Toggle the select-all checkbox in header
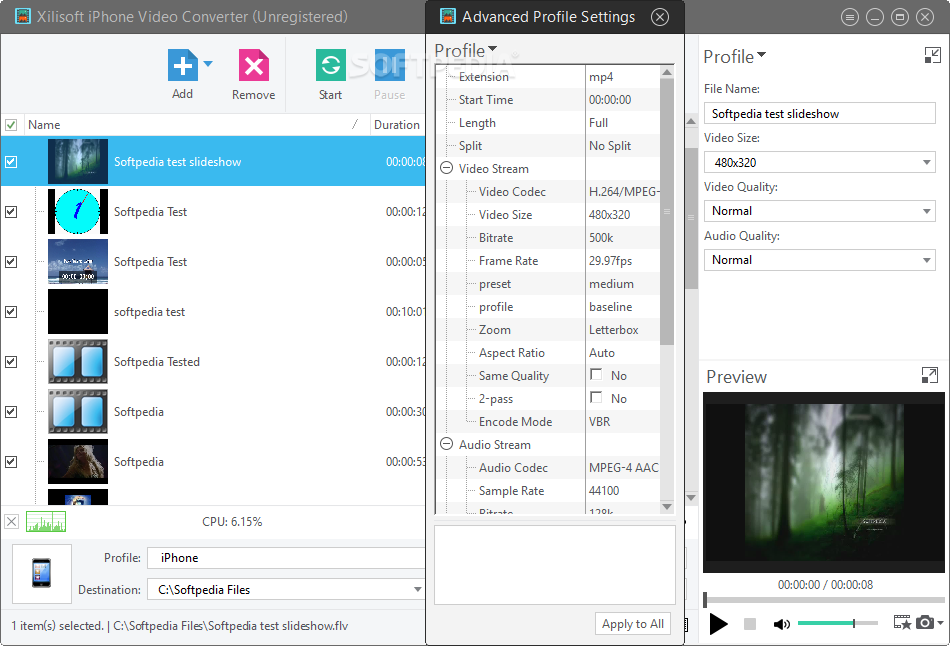Screen dimensions: 950x646 tap(11, 125)
